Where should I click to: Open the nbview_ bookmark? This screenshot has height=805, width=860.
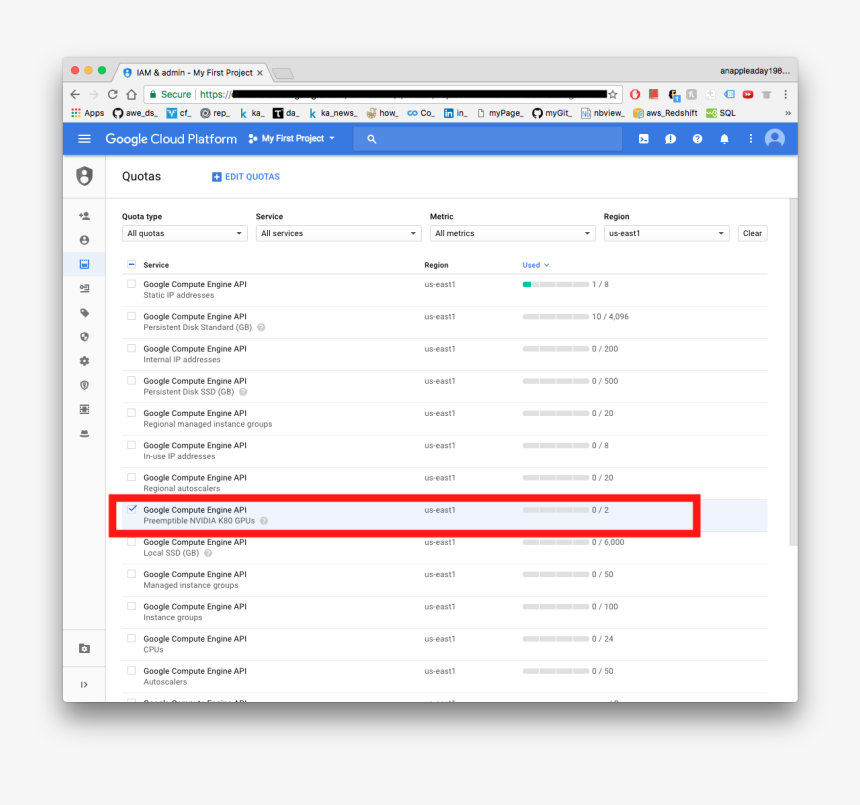[x=602, y=113]
